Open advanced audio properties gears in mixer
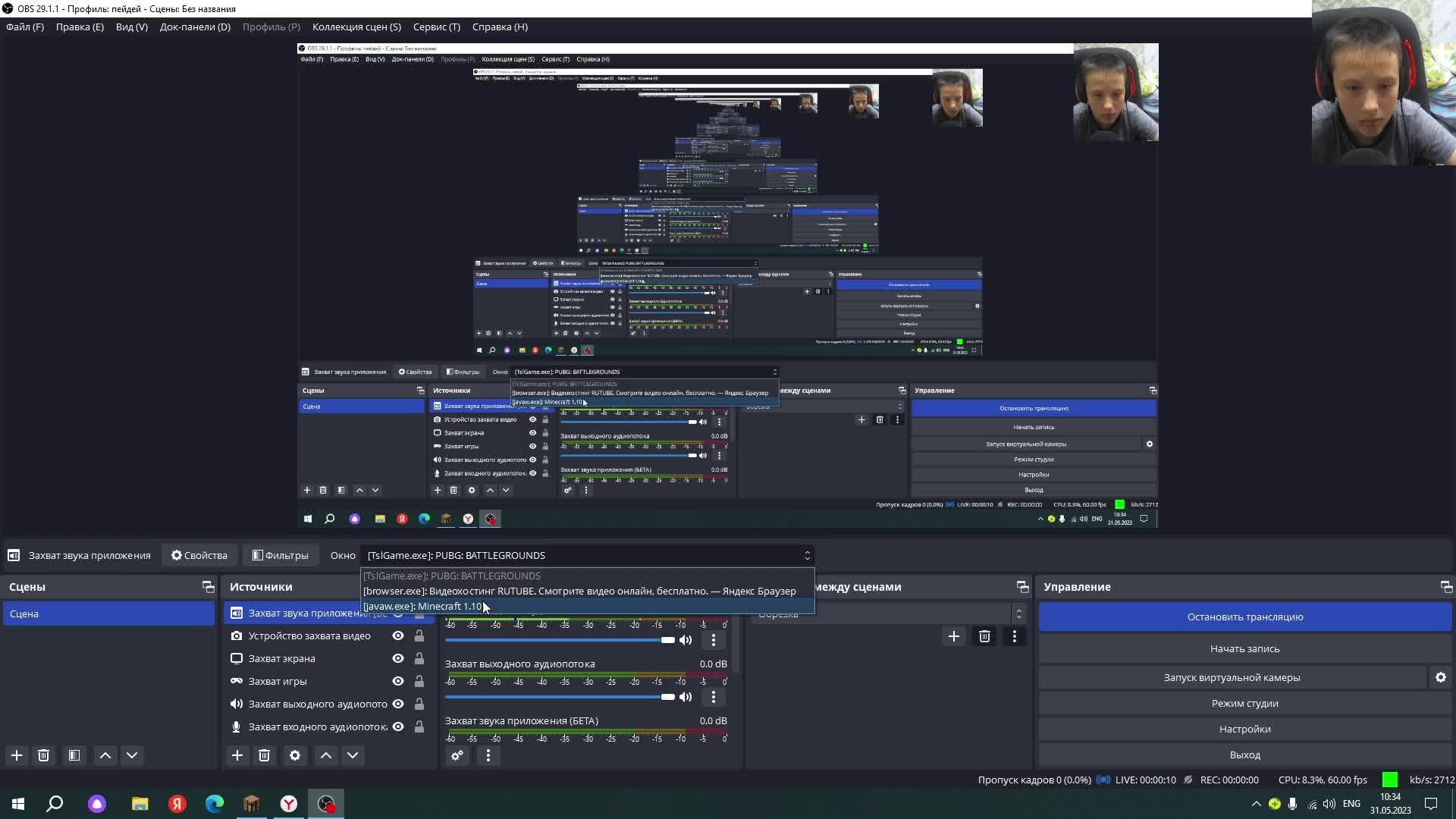1456x819 pixels. 457,755
